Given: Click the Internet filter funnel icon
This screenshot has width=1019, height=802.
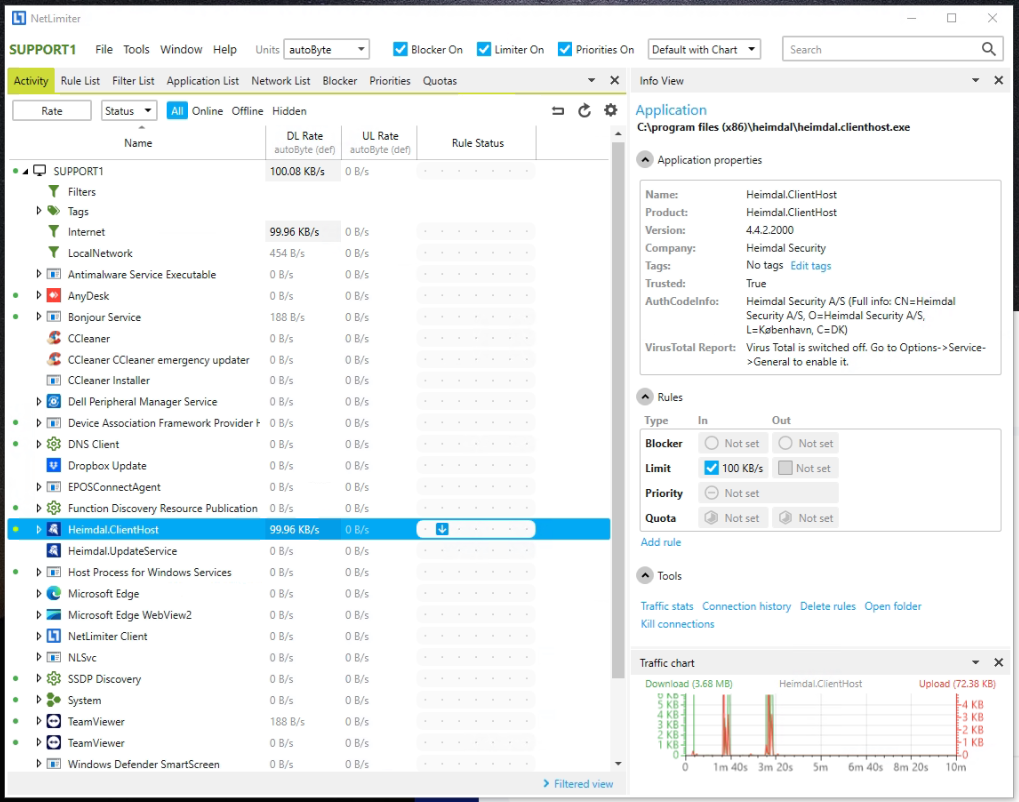Looking at the screenshot, I should (x=54, y=232).
